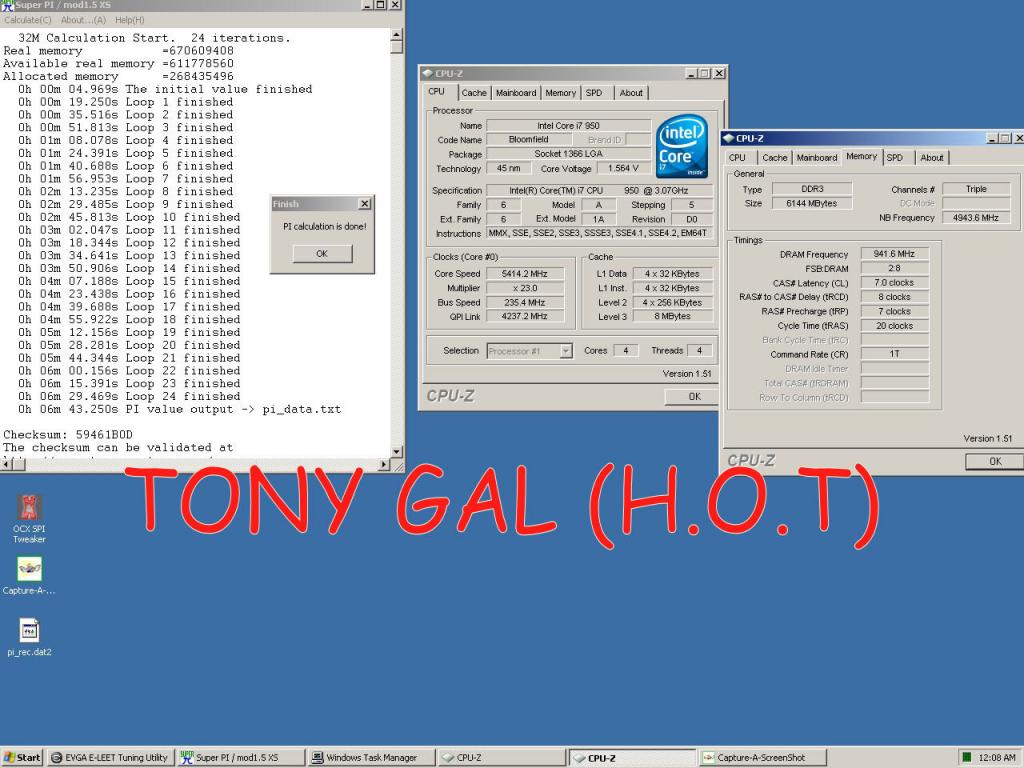Viewport: 1024px width, 768px height.
Task: Open Windows Task Manager from taskbar
Action: 371,758
